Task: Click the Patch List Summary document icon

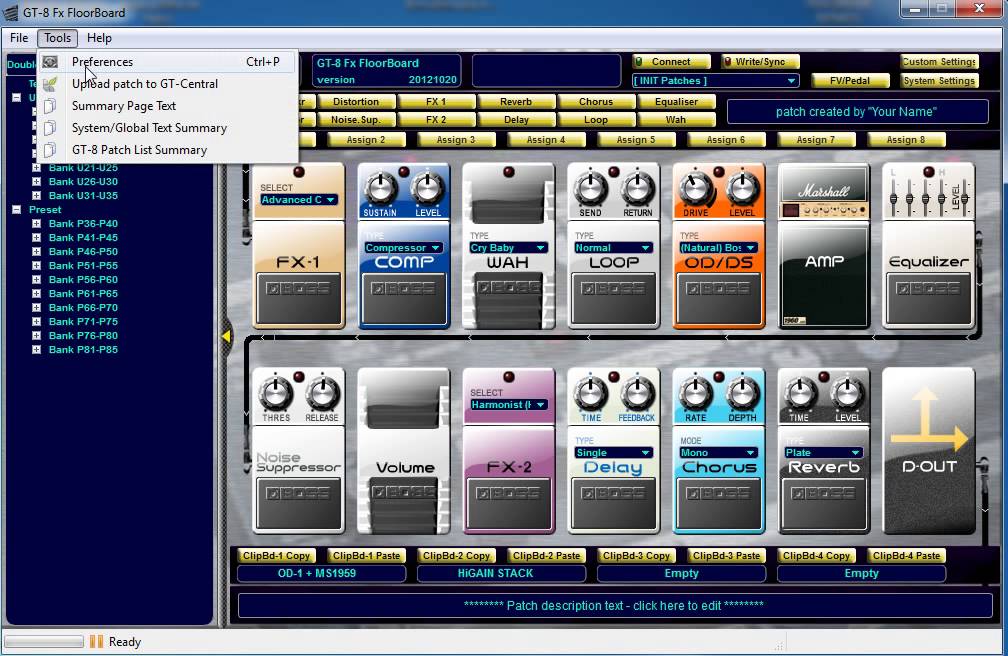Action: coord(50,149)
